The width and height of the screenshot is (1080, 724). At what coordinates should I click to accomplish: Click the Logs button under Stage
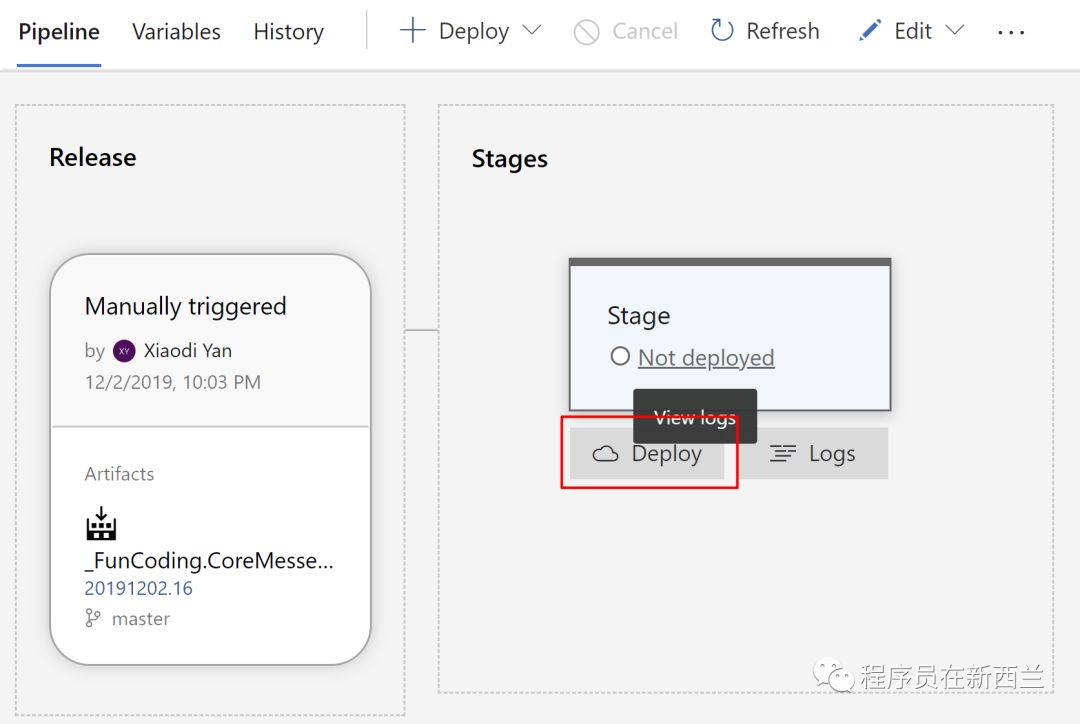[x=814, y=453]
